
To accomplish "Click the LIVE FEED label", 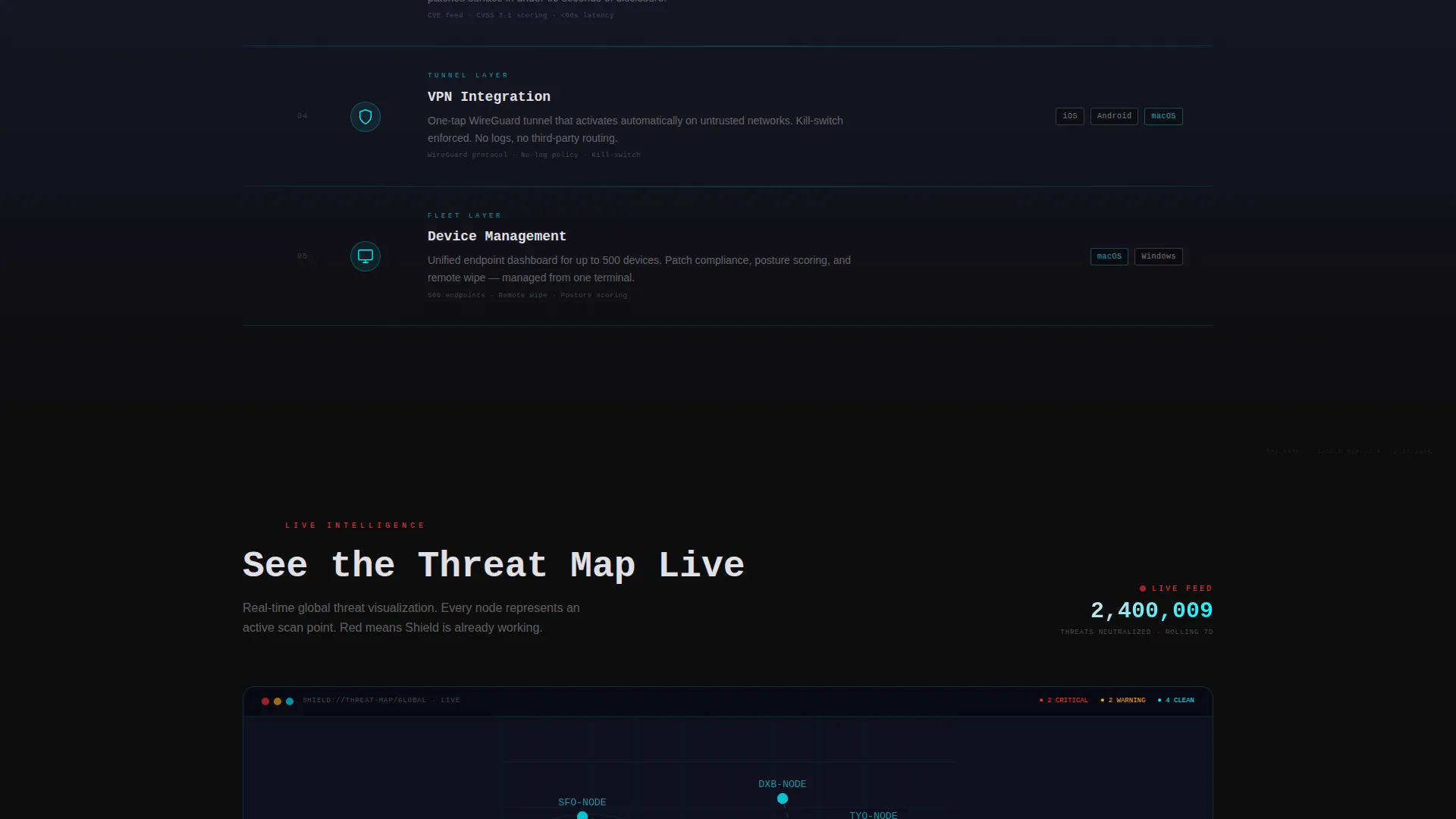I will coord(1182,588).
